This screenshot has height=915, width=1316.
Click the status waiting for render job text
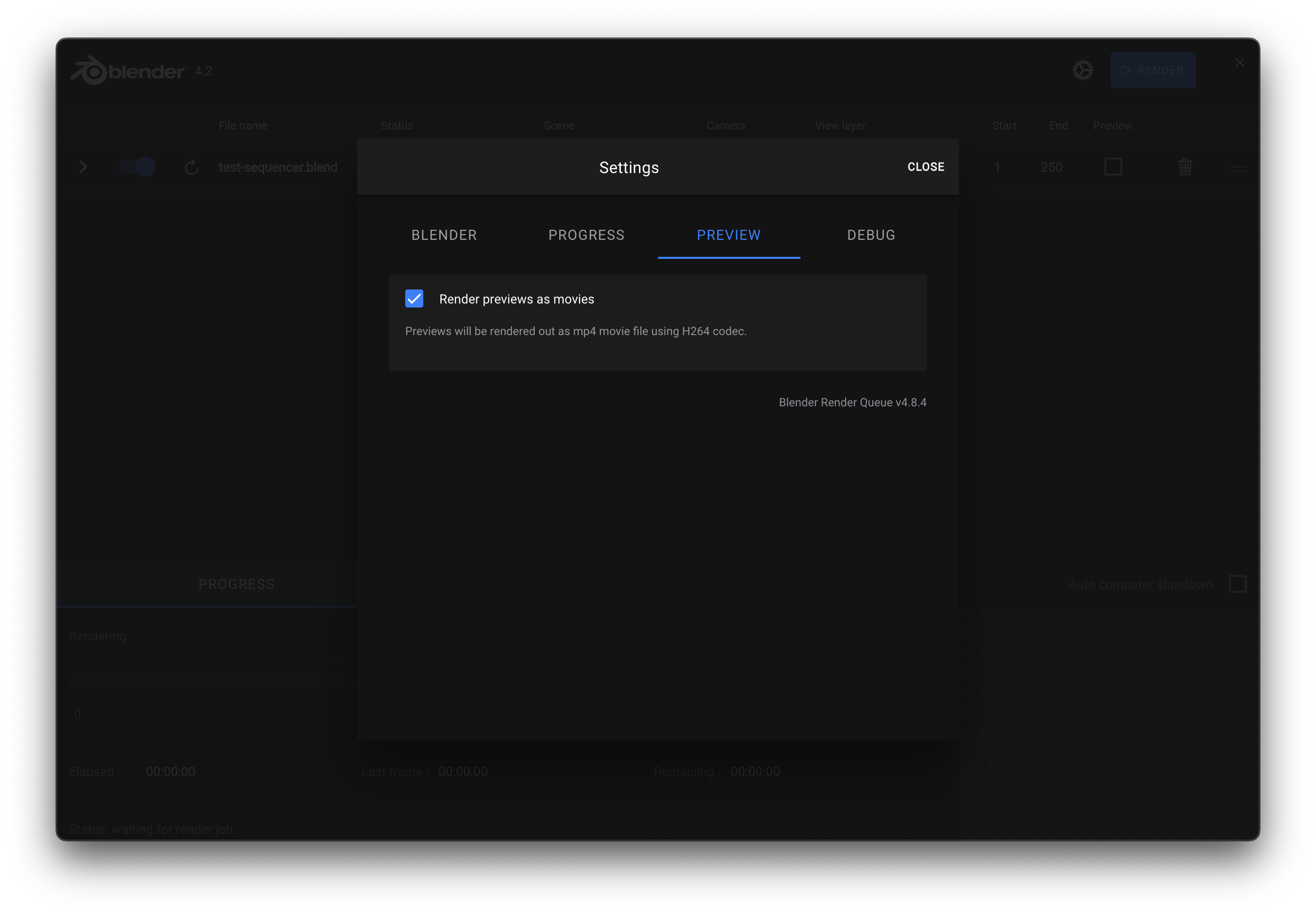pos(152,829)
